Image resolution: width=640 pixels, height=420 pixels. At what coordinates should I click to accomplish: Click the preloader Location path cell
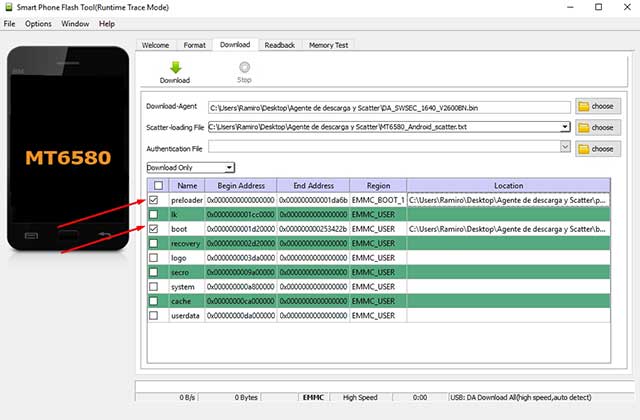pos(509,200)
